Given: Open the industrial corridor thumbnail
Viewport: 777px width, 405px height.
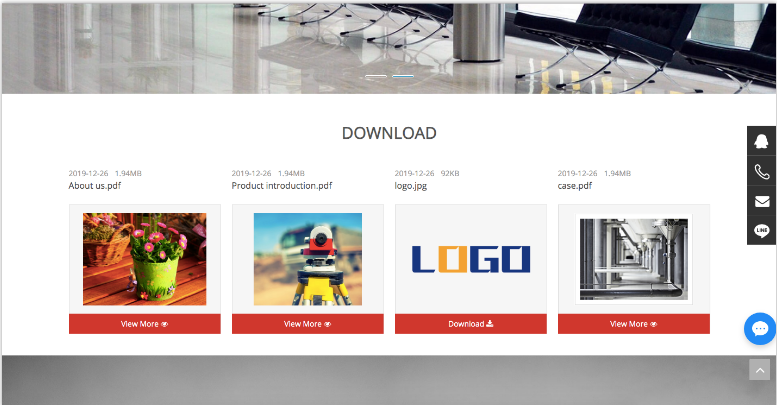Looking at the screenshot, I should 633,259.
